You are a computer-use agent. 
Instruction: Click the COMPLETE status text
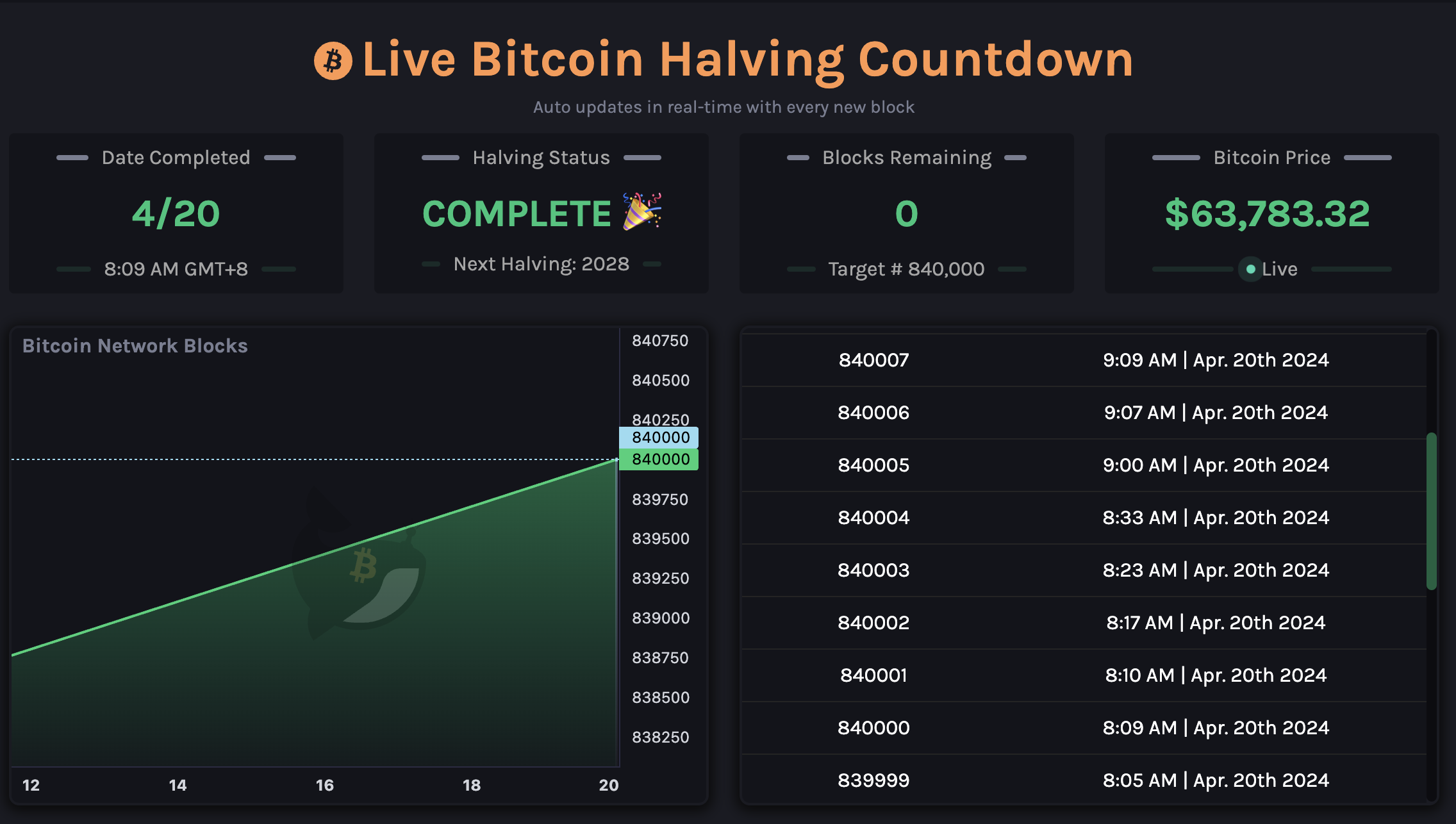tap(515, 214)
